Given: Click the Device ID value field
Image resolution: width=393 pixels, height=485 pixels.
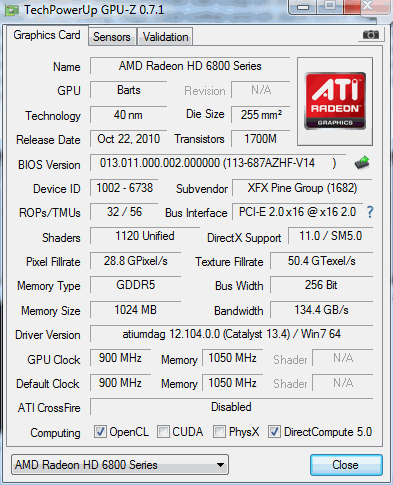Looking at the screenshot, I should 124,188.
